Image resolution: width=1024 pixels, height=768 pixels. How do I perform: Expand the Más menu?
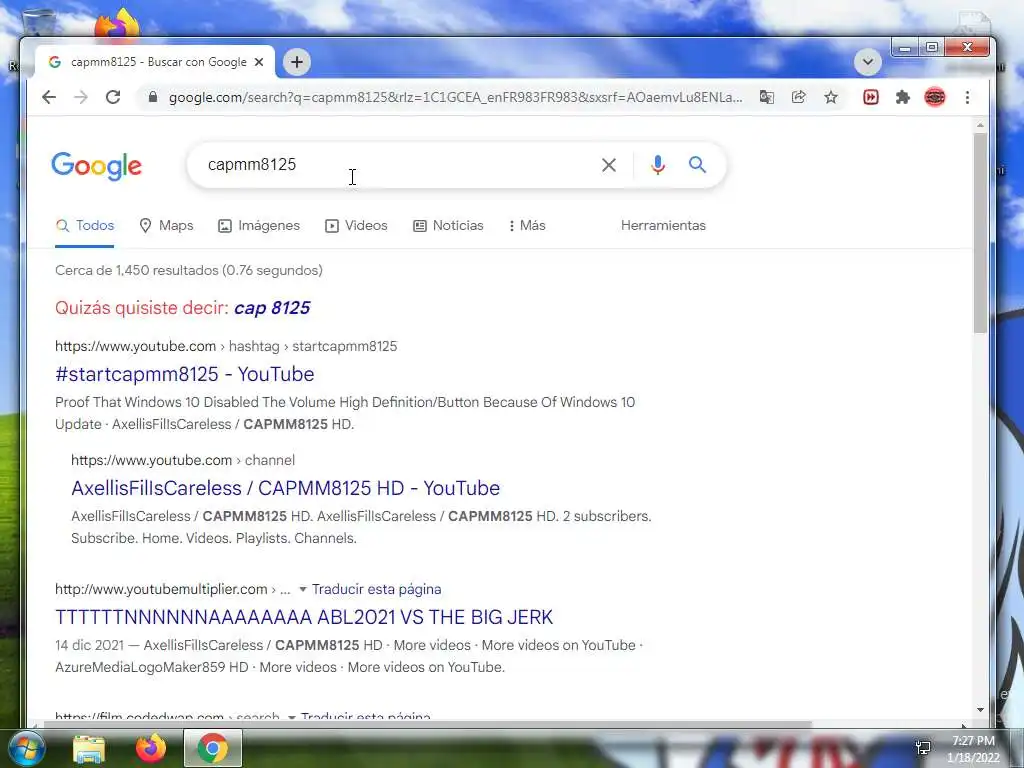(526, 225)
